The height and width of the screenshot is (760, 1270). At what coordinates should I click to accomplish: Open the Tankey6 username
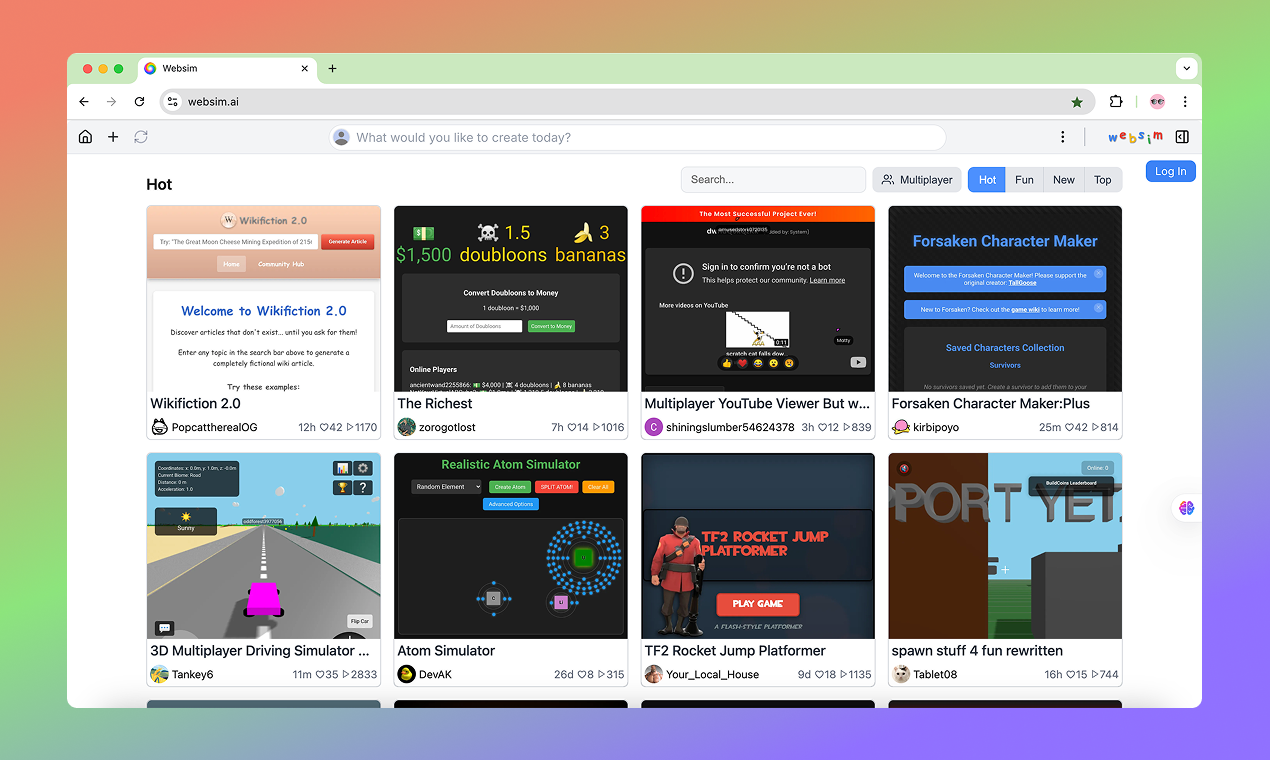click(192, 674)
